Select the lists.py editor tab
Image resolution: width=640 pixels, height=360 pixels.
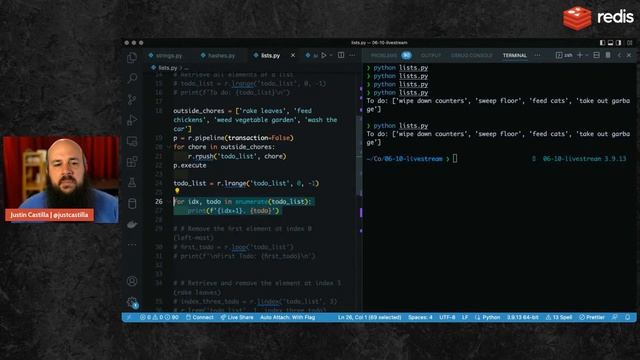coord(270,56)
